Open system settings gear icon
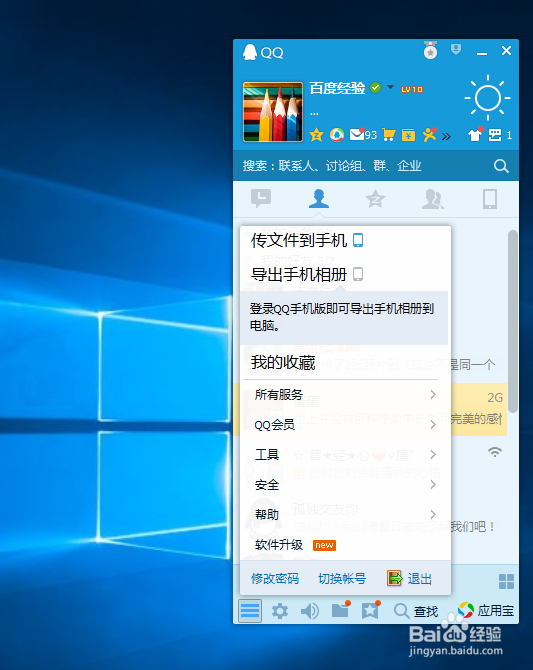 280,611
